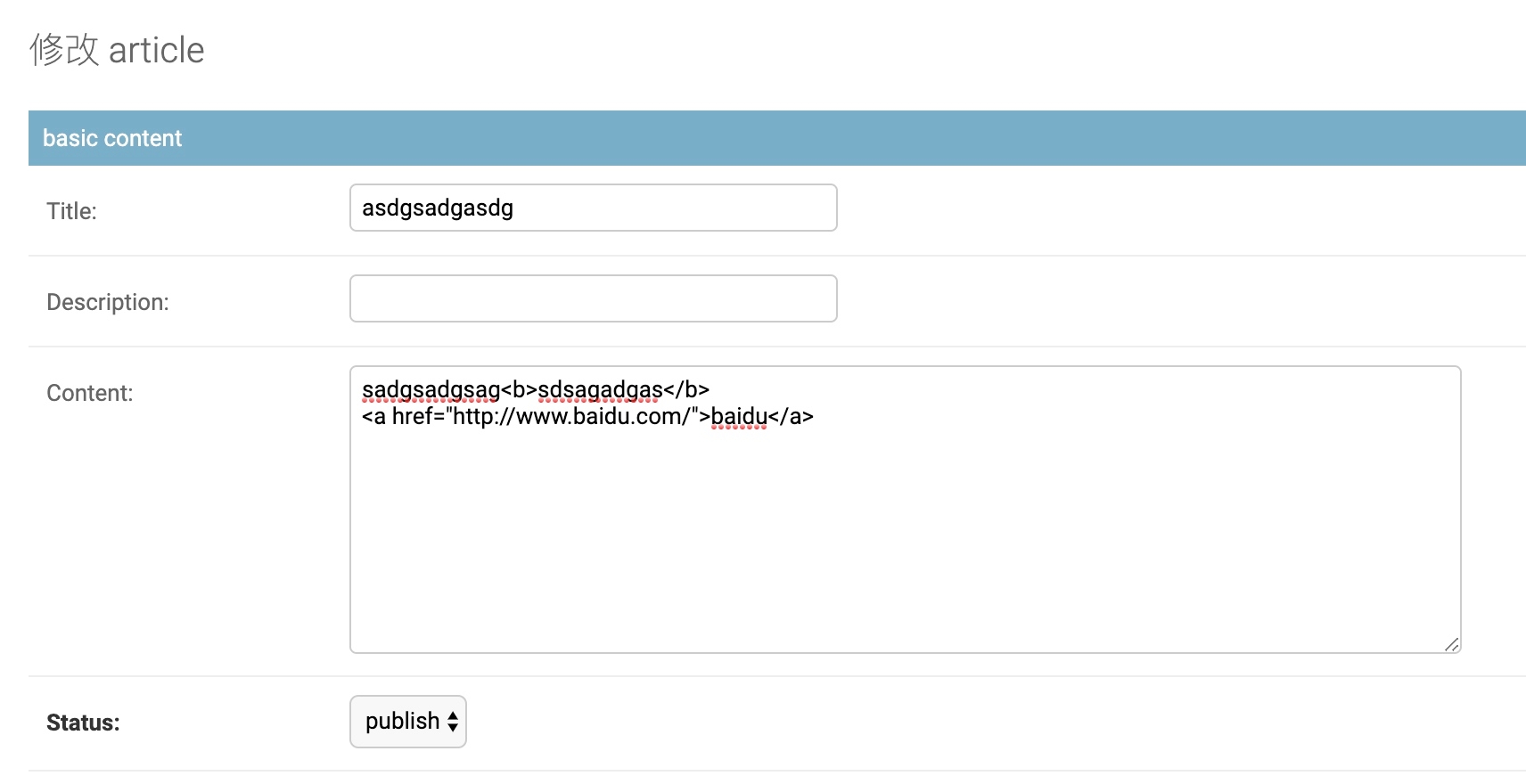
Task: Click the word "sadgsadgsag" in the Content text
Action: click(431, 390)
